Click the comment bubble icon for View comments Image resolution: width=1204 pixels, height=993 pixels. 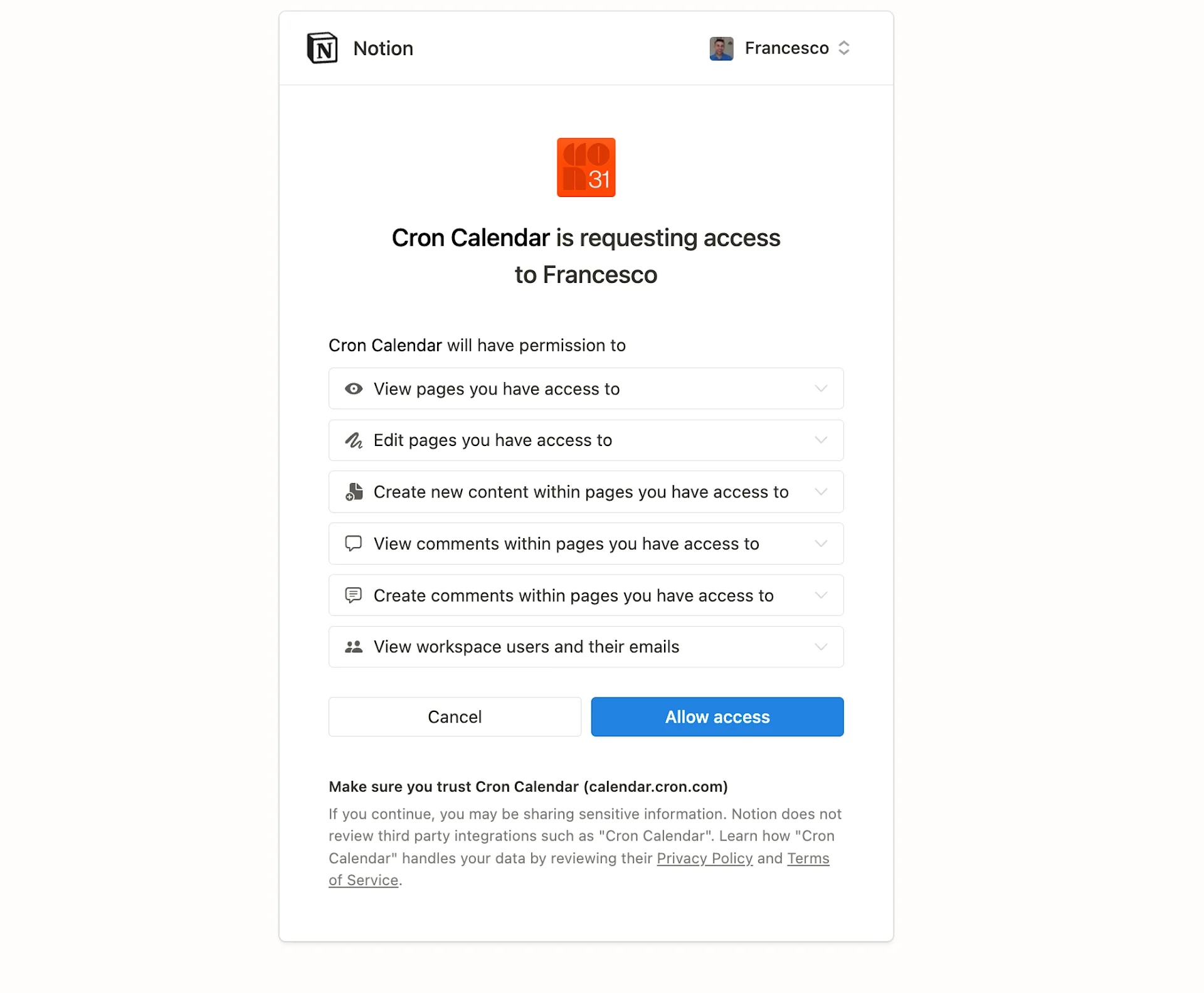[x=354, y=543]
